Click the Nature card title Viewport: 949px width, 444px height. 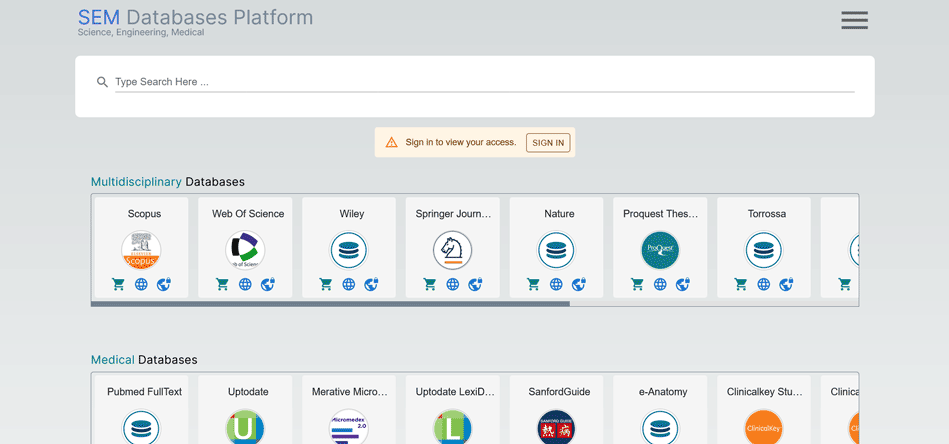coord(559,214)
